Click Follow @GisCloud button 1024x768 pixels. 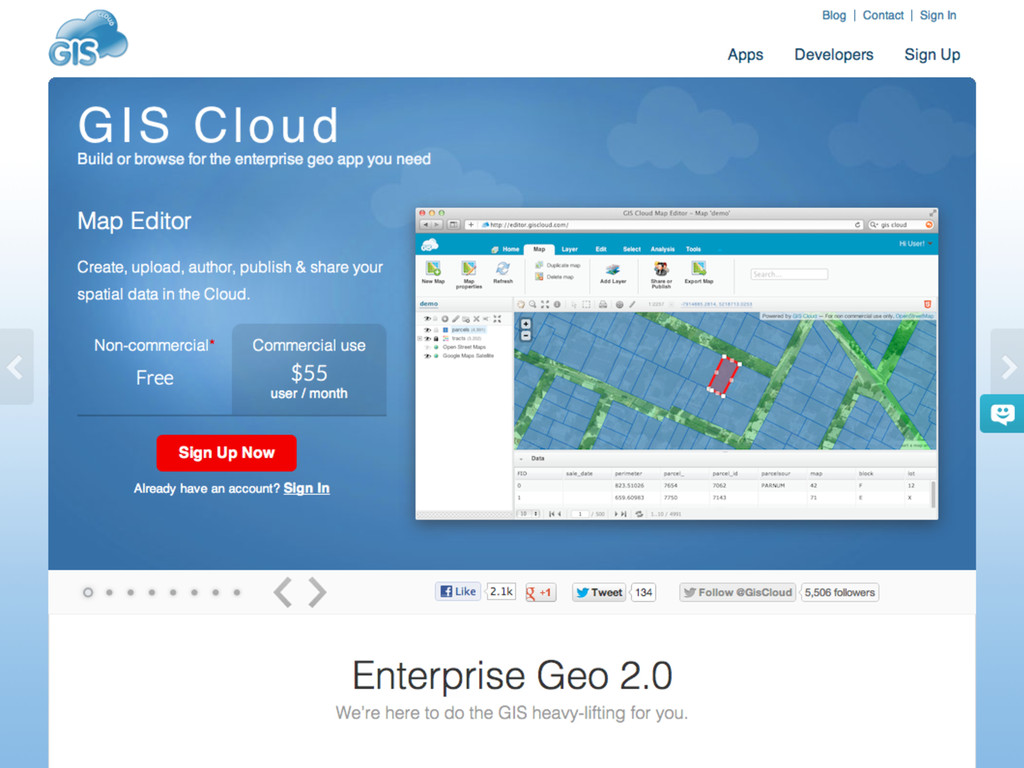738,592
